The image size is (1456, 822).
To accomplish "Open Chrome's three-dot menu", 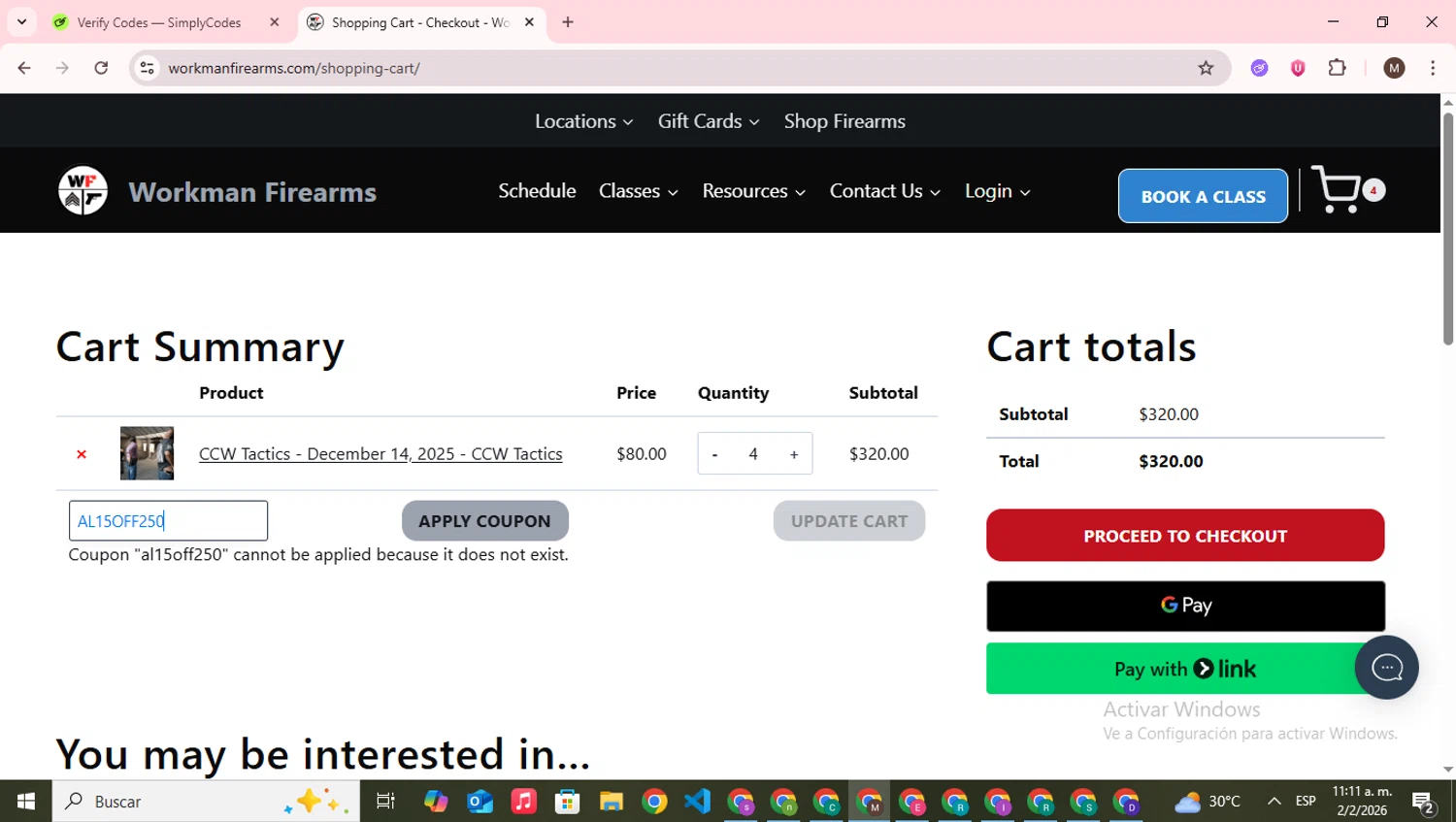I will (x=1433, y=68).
